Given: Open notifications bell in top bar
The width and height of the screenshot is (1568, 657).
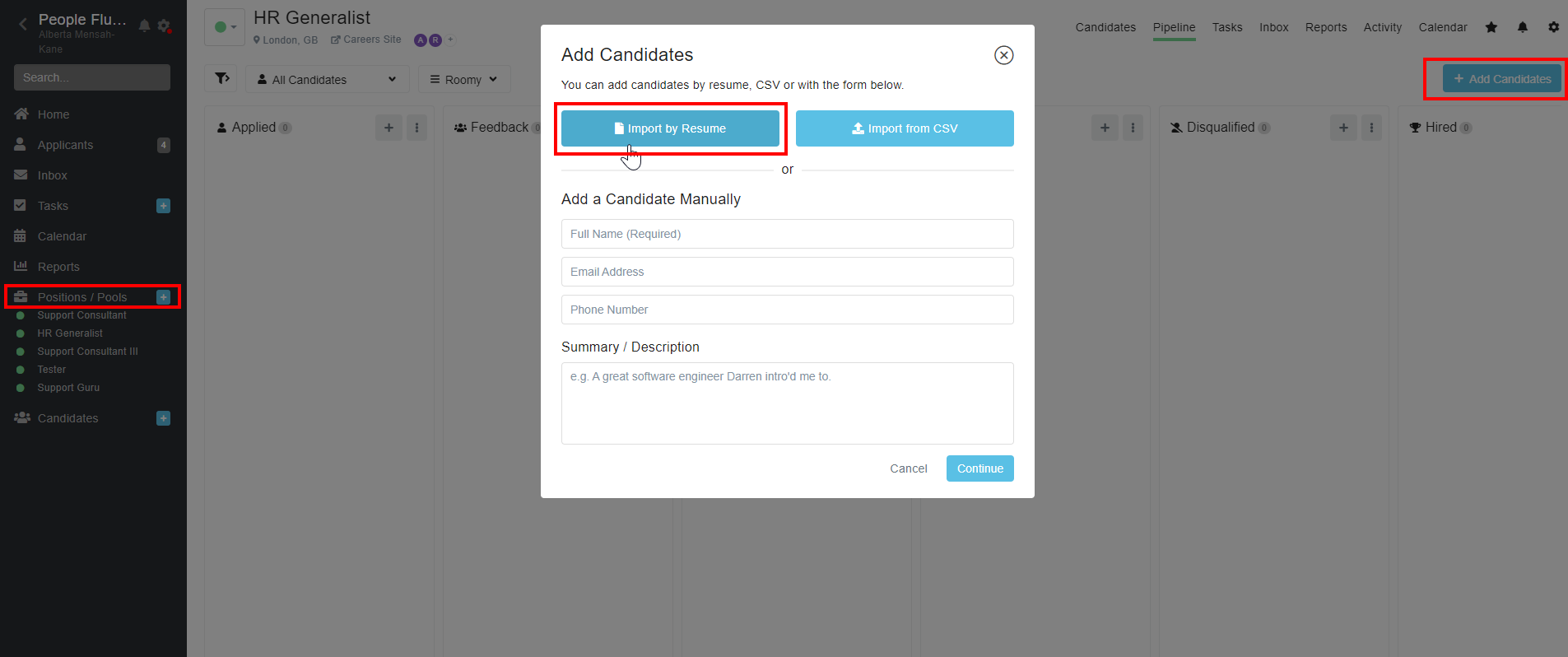Looking at the screenshot, I should point(1522,27).
